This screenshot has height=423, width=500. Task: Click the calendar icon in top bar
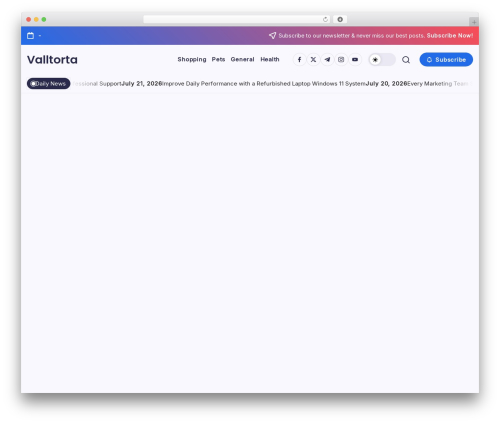tap(30, 36)
